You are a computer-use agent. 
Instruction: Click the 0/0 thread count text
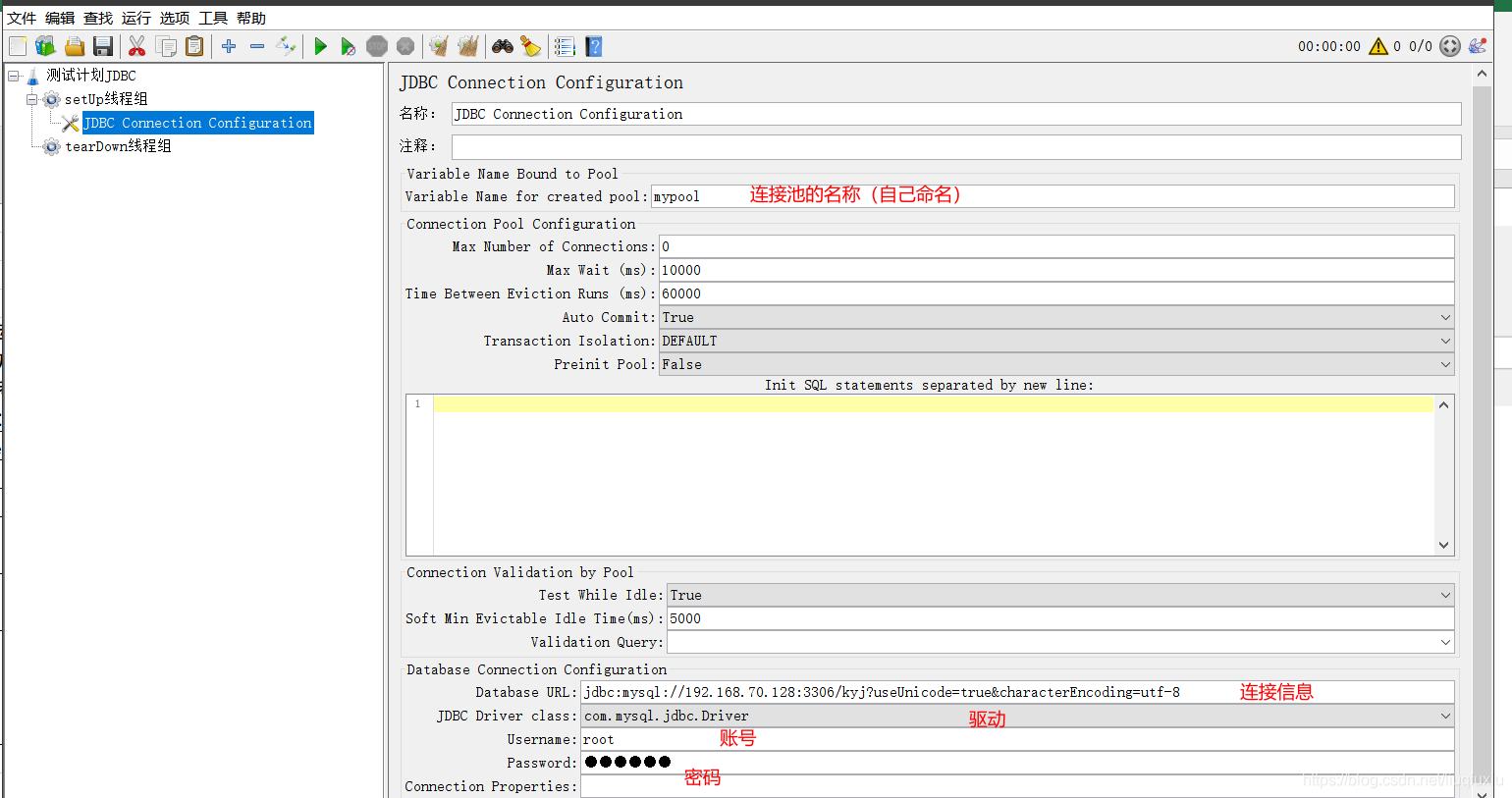point(1421,46)
